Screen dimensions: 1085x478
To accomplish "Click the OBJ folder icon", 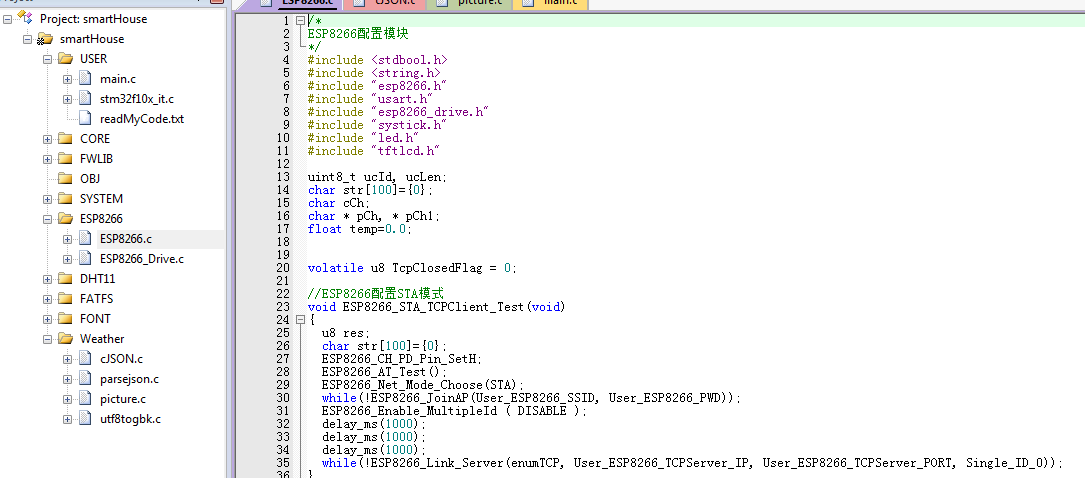I will pos(65,178).
